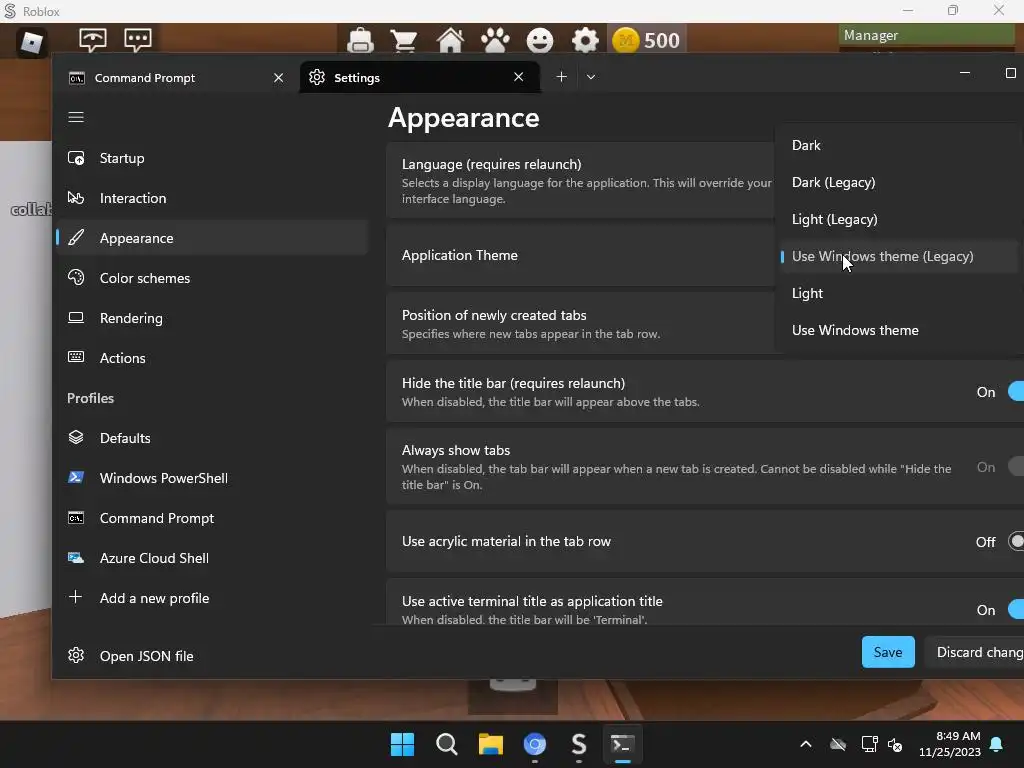The width and height of the screenshot is (1024, 768).
Task: Open Chrome from the taskbar
Action: [x=535, y=744]
